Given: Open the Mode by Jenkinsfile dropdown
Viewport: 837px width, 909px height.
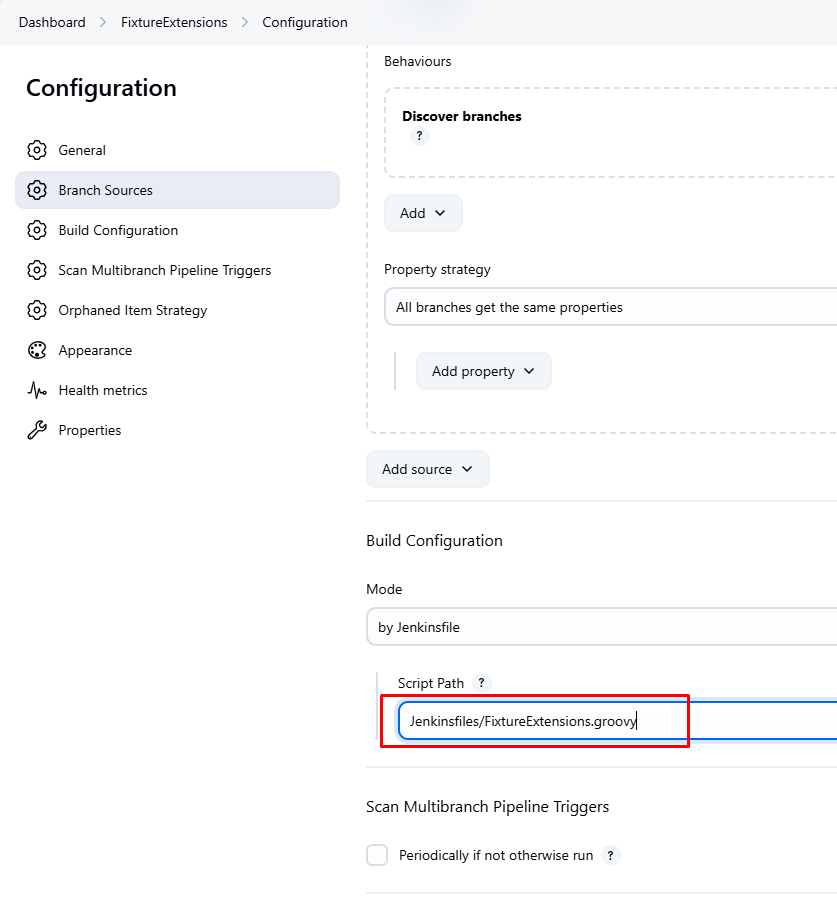Looking at the screenshot, I should coord(602,628).
